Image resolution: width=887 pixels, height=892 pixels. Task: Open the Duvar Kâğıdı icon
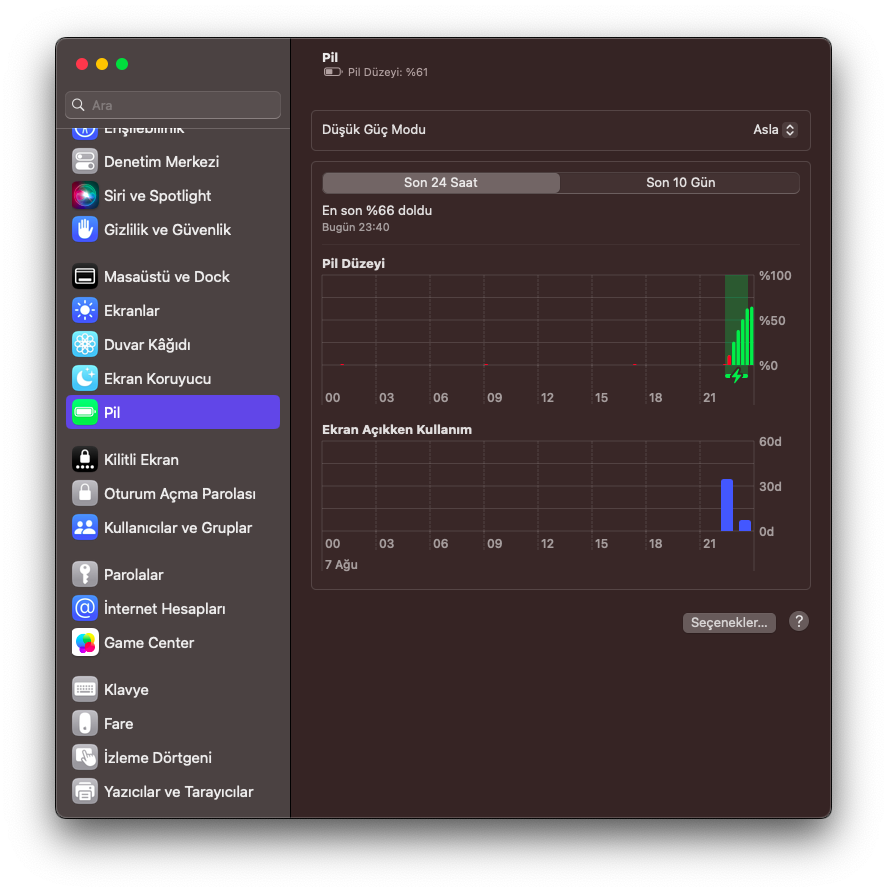(85, 345)
